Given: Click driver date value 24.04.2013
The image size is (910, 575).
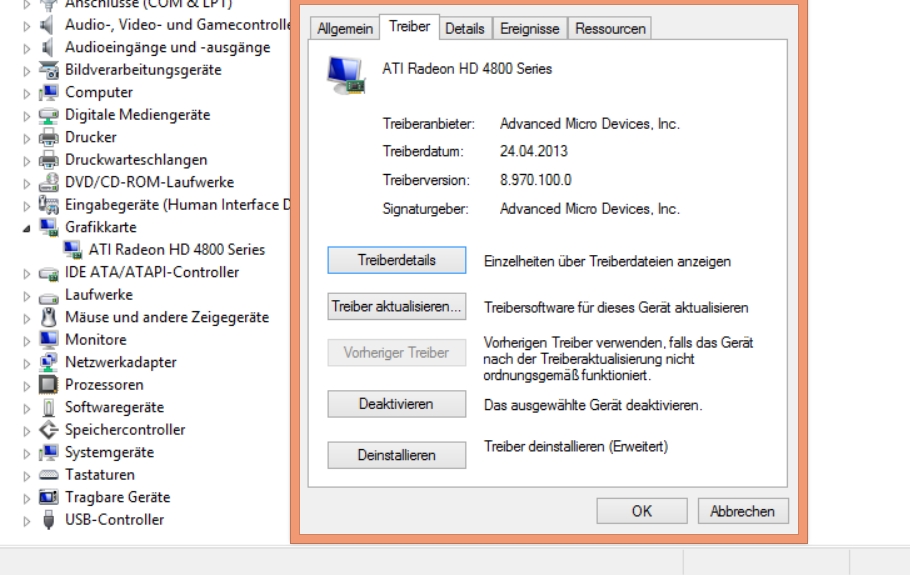Looking at the screenshot, I should 533,151.
